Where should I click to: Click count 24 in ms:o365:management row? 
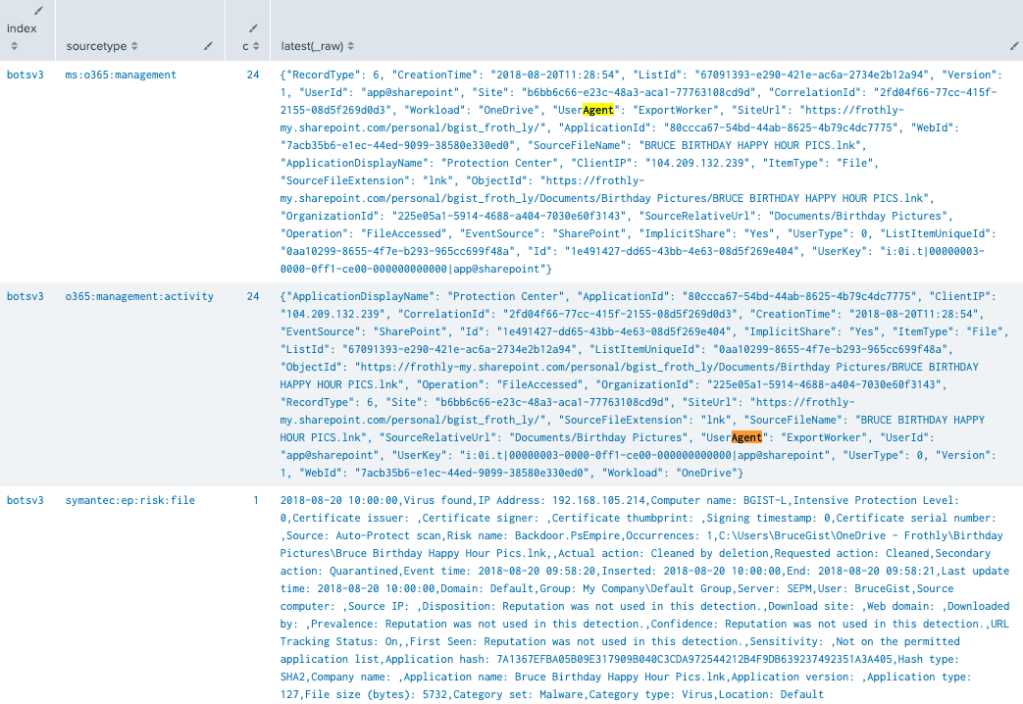click(252, 75)
